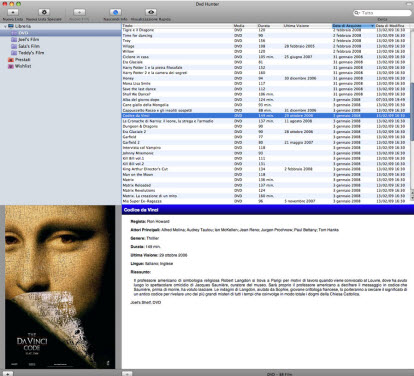Click the Sala's Film folder icon
The image size is (414, 376).
(14, 46)
